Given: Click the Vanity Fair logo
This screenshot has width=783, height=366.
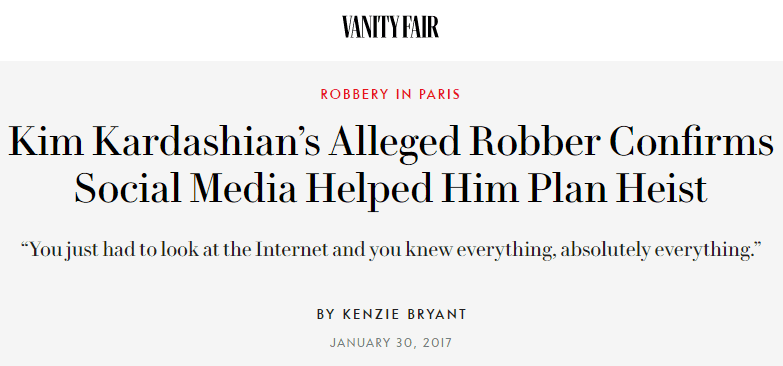Looking at the screenshot, I should pyautogui.click(x=391, y=26).
